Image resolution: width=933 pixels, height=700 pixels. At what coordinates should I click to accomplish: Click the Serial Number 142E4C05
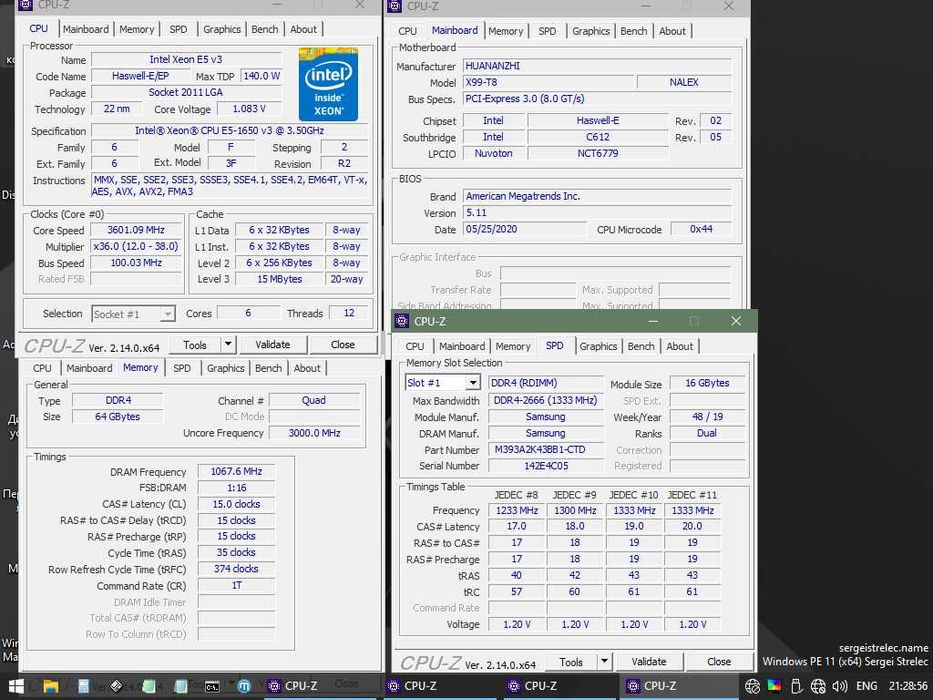(546, 465)
